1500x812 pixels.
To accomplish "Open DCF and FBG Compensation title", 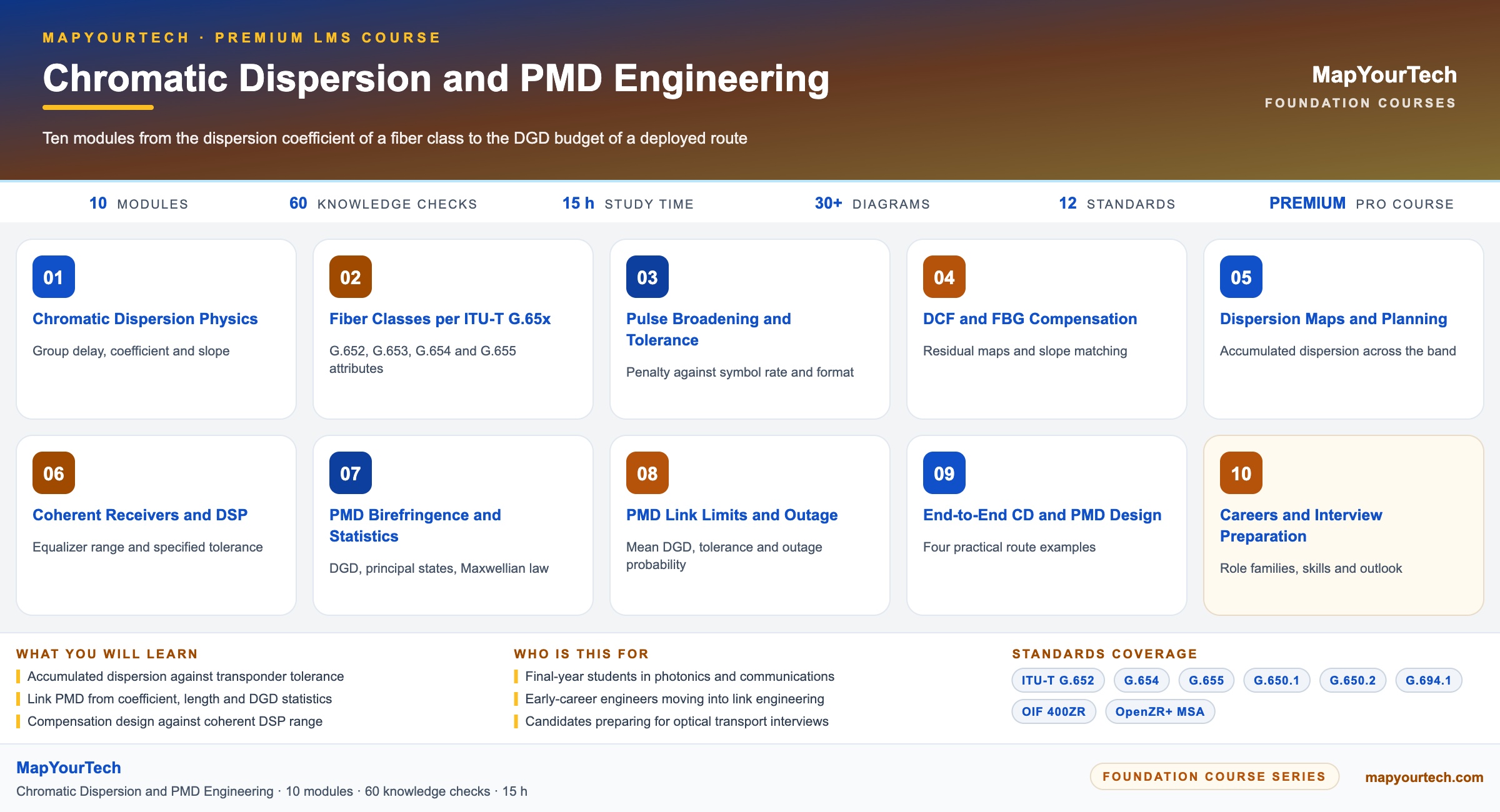I will pyautogui.click(x=1030, y=319).
